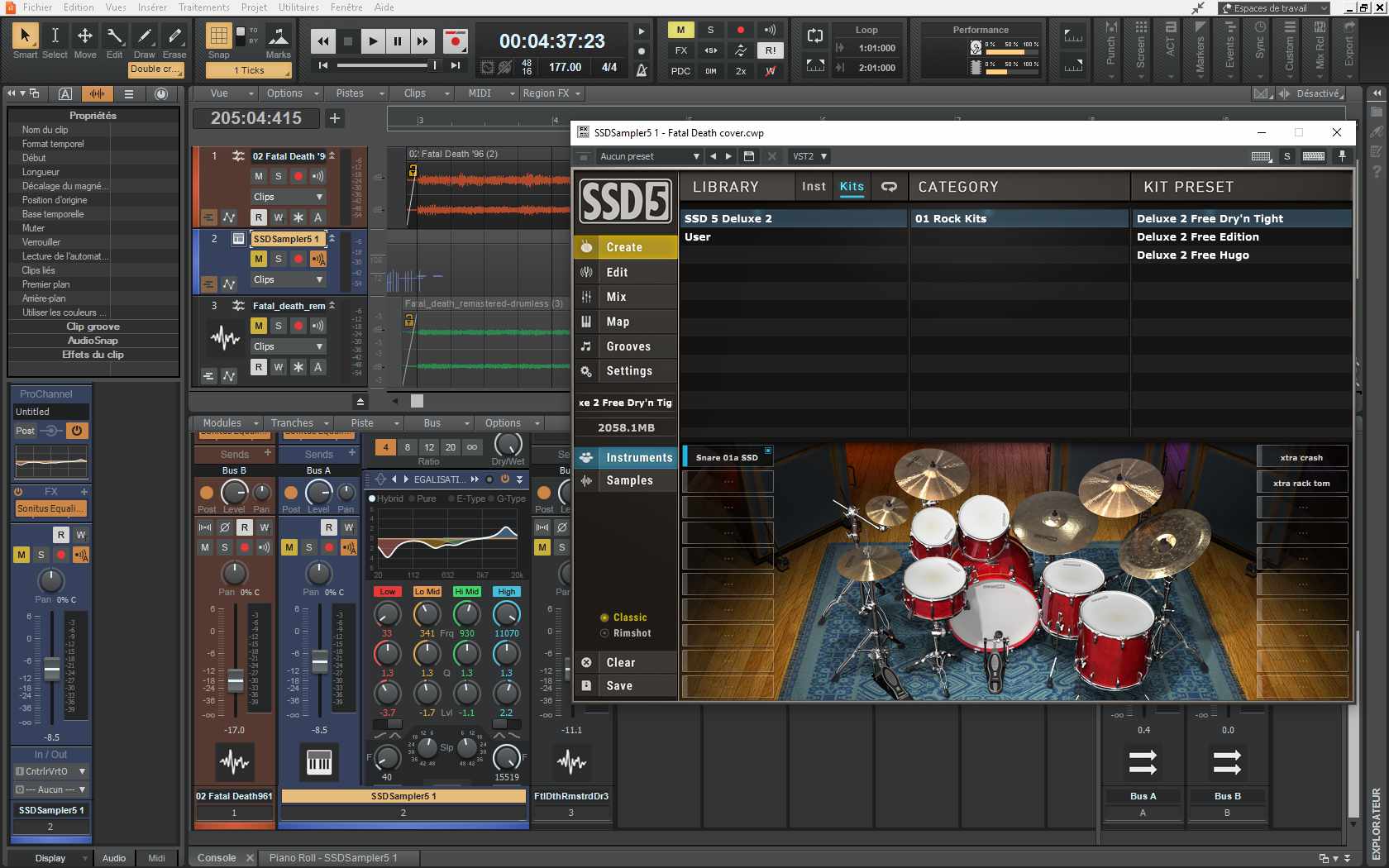Open the VST2 dropdown
Screen dimensions: 1389x868
pyautogui.click(x=809, y=156)
